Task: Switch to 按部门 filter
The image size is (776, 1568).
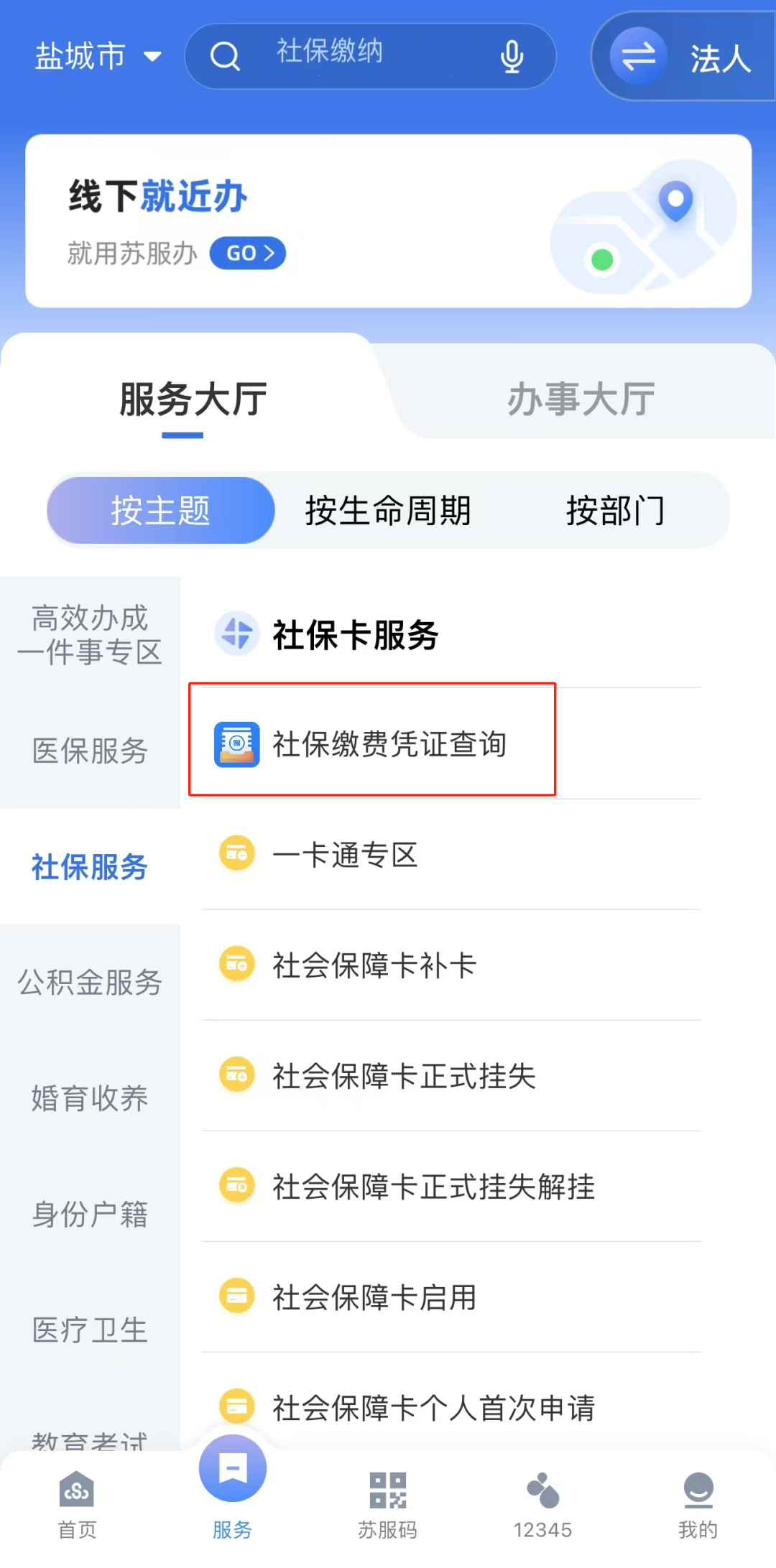Action: click(x=615, y=511)
